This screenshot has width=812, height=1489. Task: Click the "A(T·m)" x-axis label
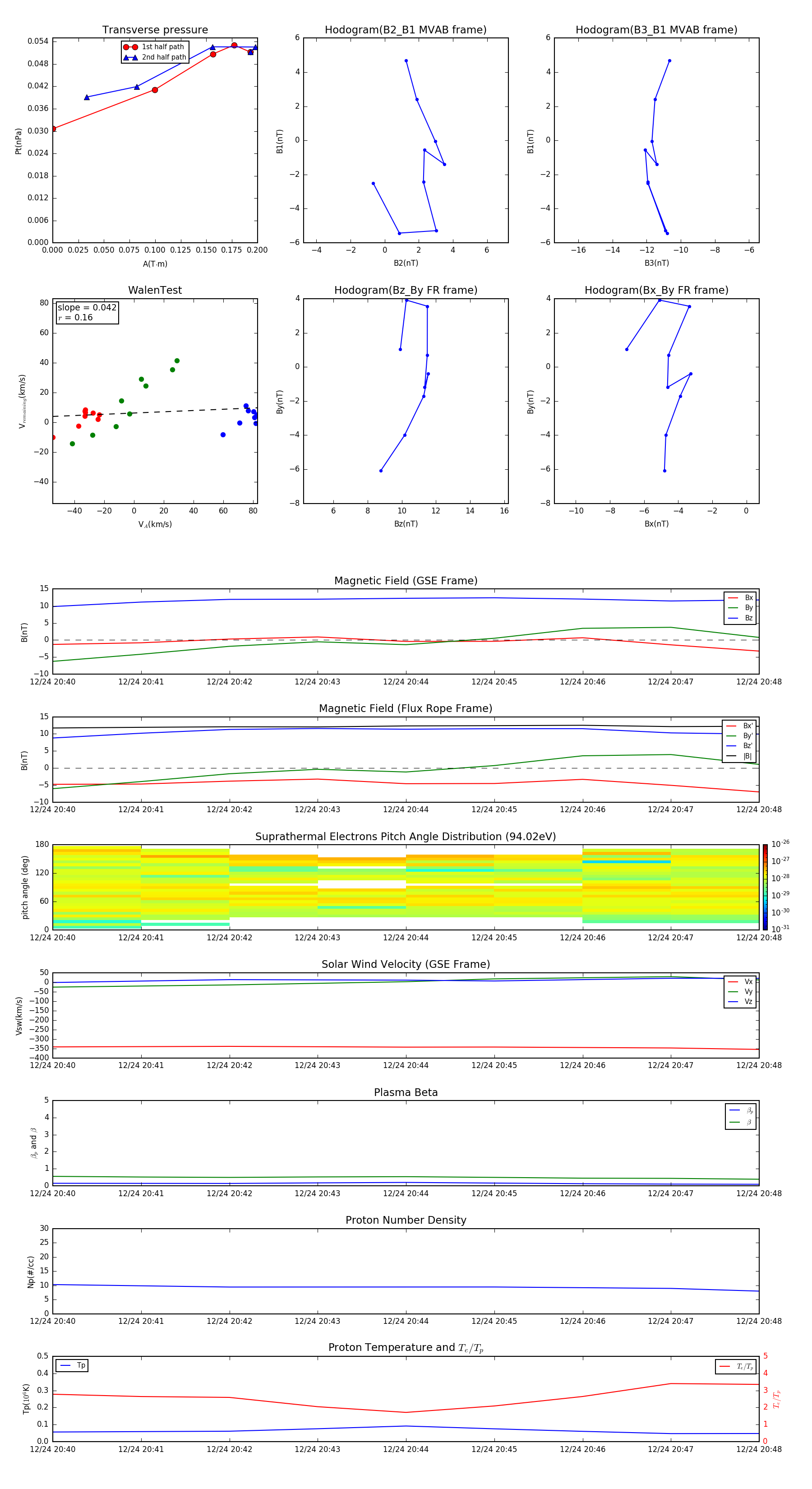pos(155,264)
